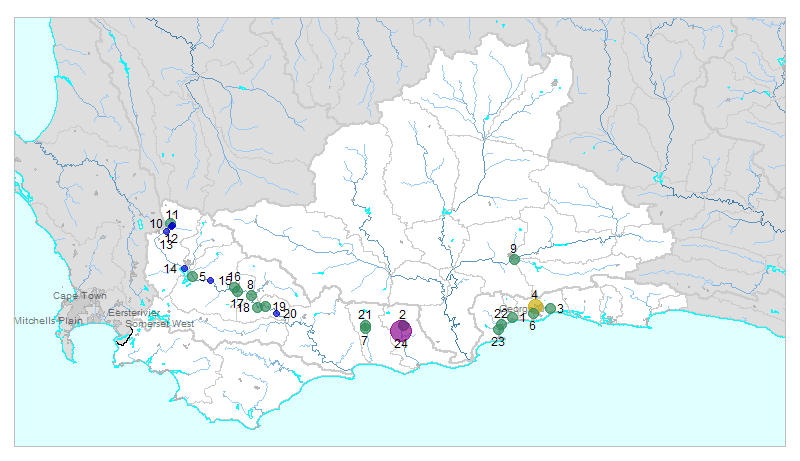Click the small blue marker between 5 and 15
The image size is (800, 461).
pos(210,280)
